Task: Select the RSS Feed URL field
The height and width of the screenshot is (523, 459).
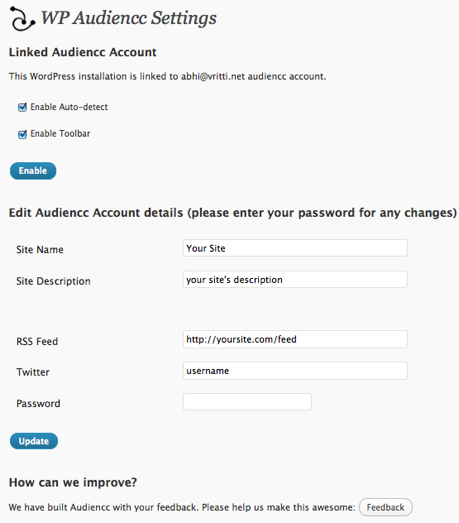Action: click(x=295, y=339)
